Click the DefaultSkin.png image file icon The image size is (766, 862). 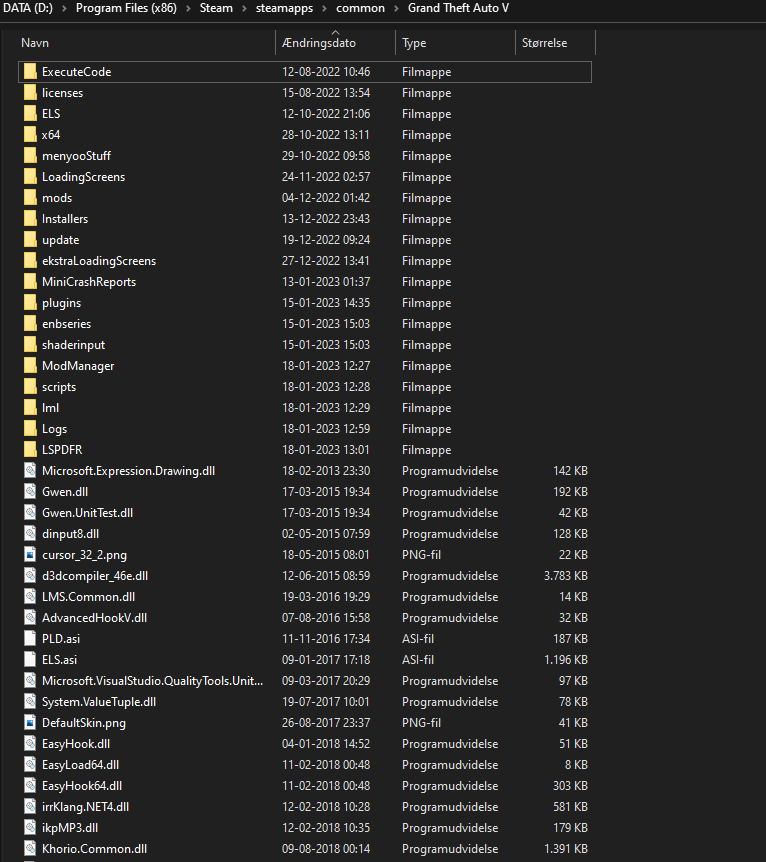tap(30, 723)
